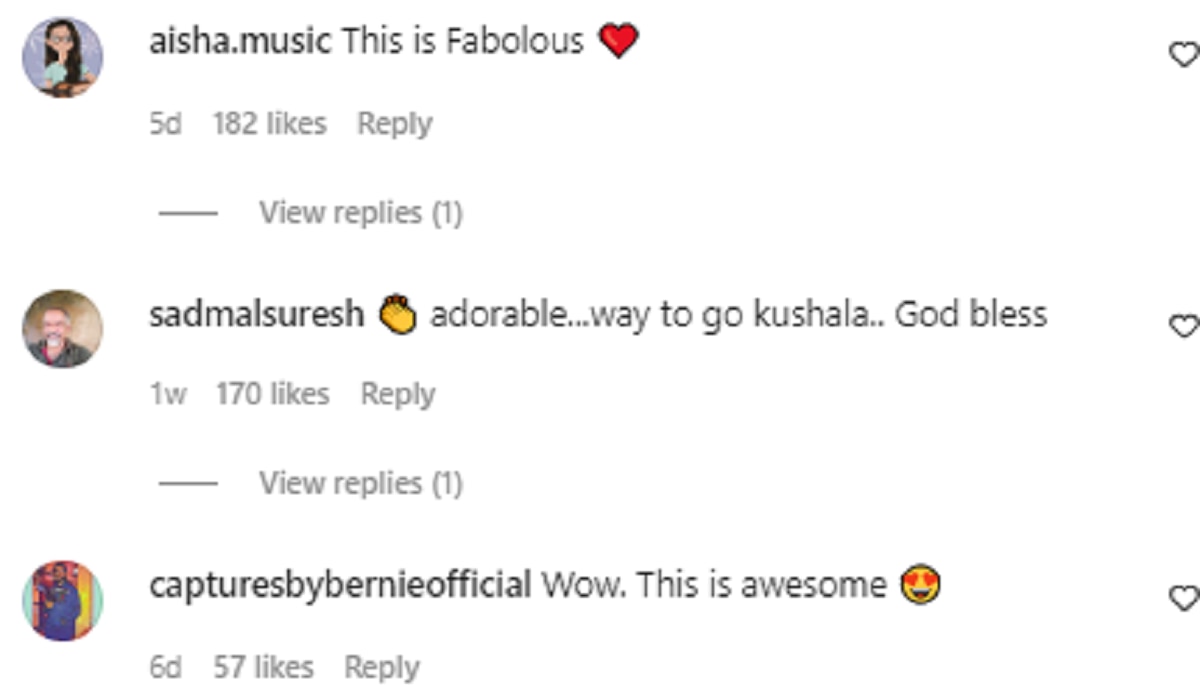This screenshot has width=1200, height=700.
Task: Open the capturesbybernieofficial username link
Action: pos(340,585)
